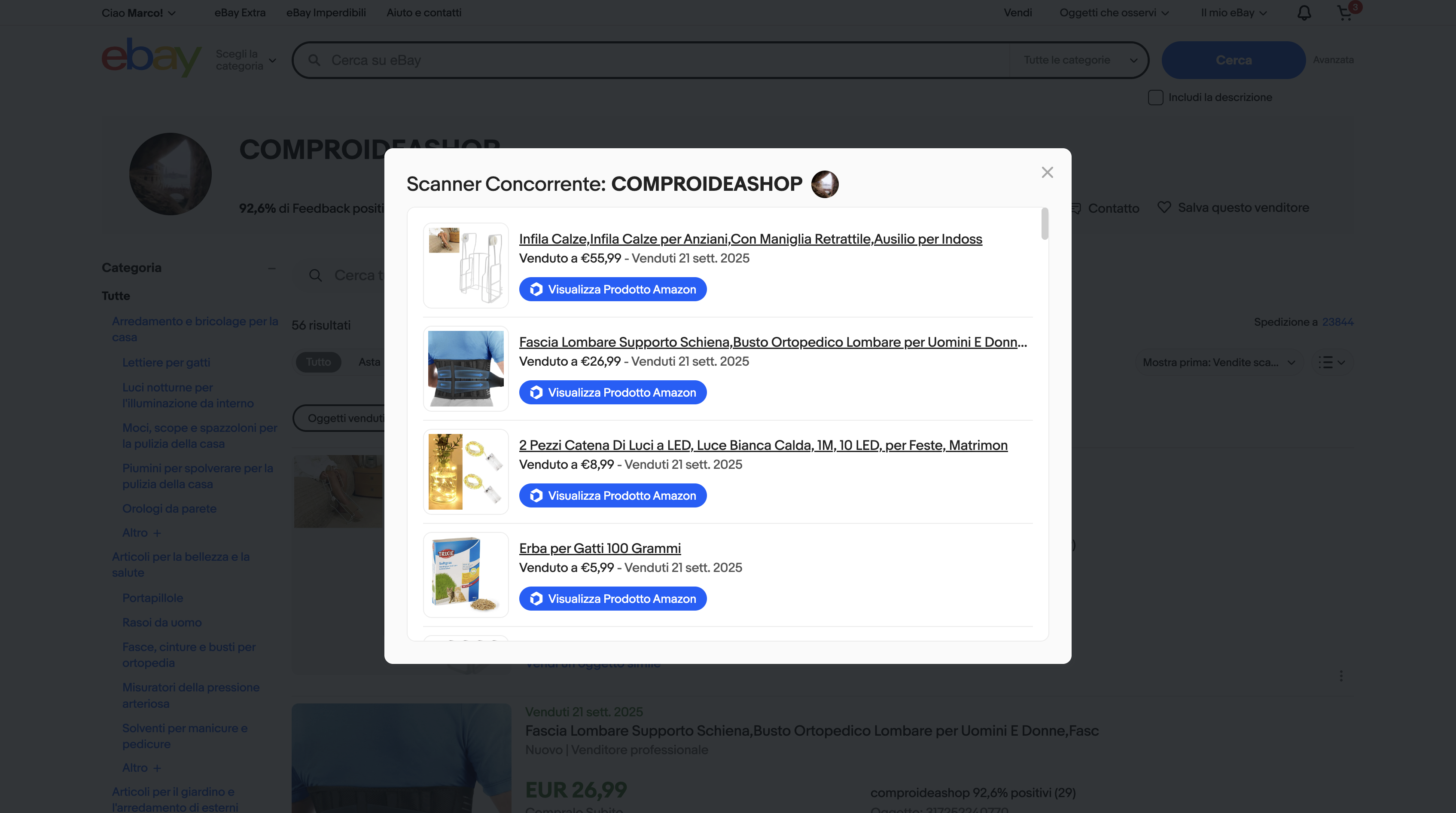The image size is (1456, 813).
Task: Click the search magnifier icon in the search bar
Action: [314, 60]
